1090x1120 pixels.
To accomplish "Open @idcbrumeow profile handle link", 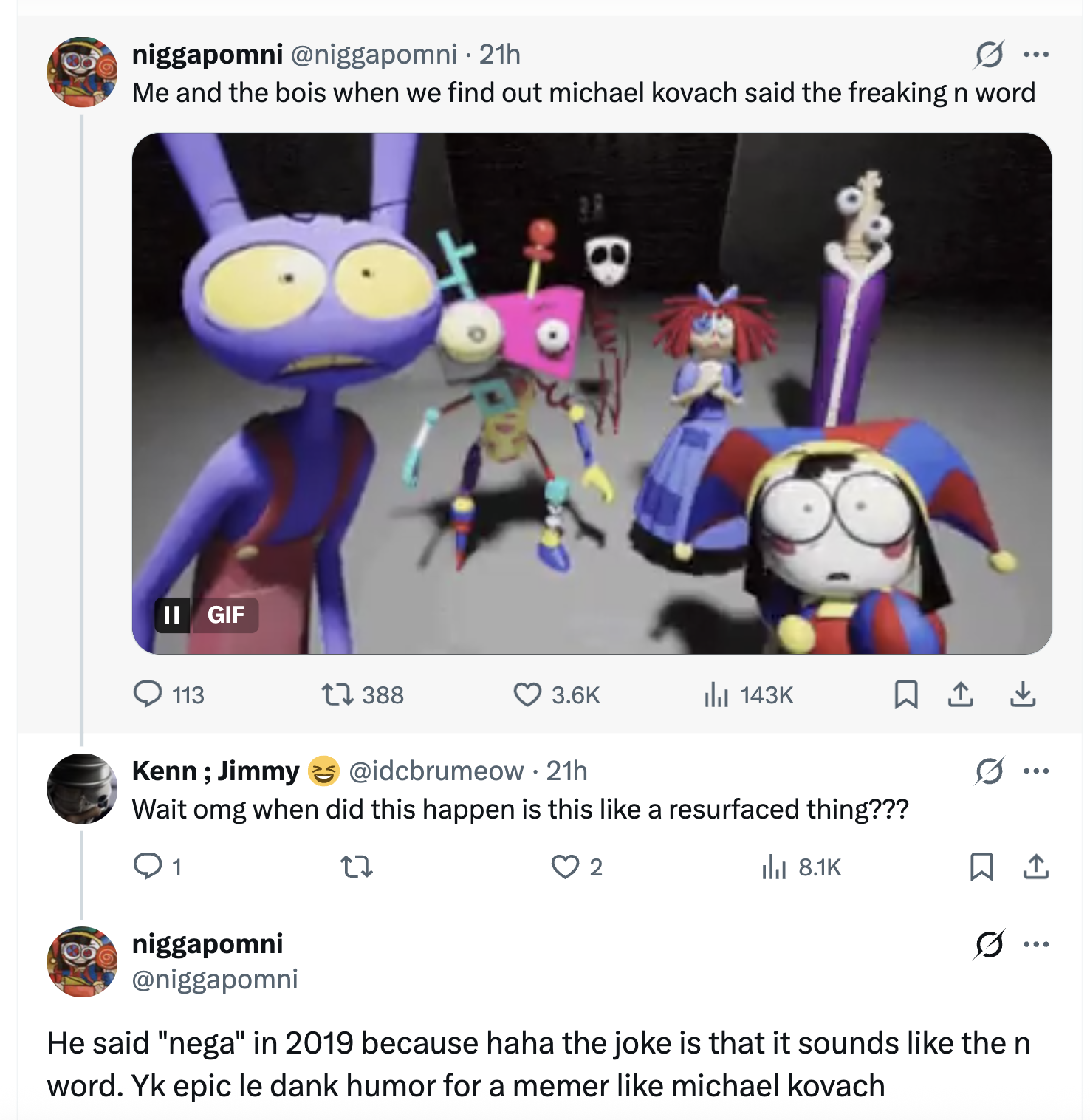I will click(436, 771).
